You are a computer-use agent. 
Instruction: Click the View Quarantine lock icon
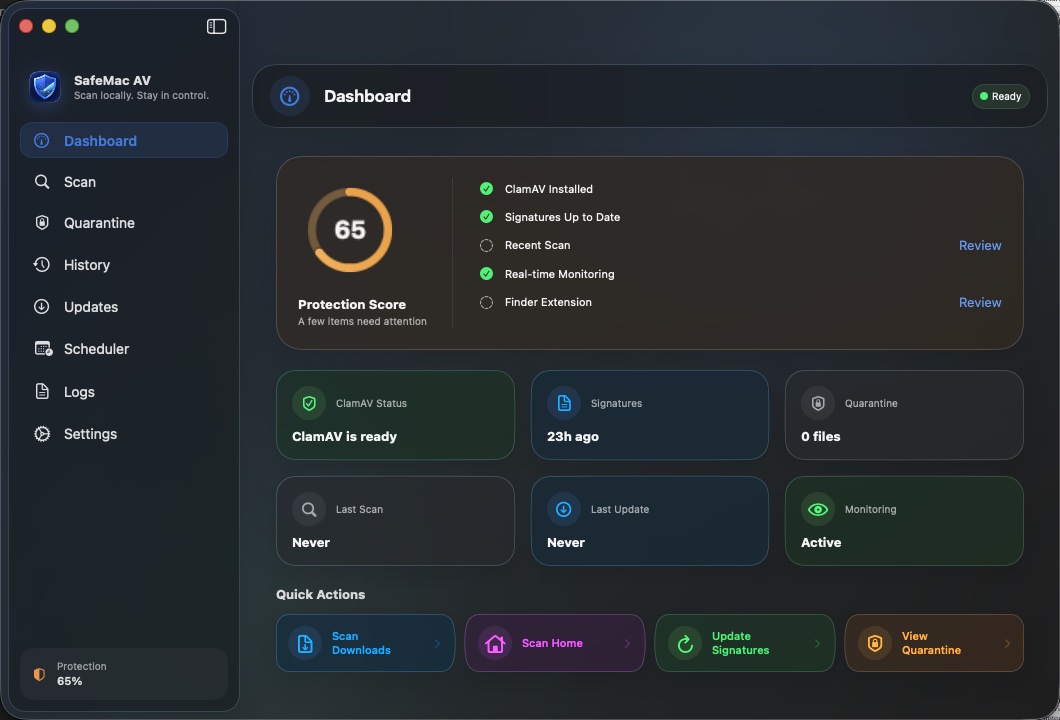(875, 644)
